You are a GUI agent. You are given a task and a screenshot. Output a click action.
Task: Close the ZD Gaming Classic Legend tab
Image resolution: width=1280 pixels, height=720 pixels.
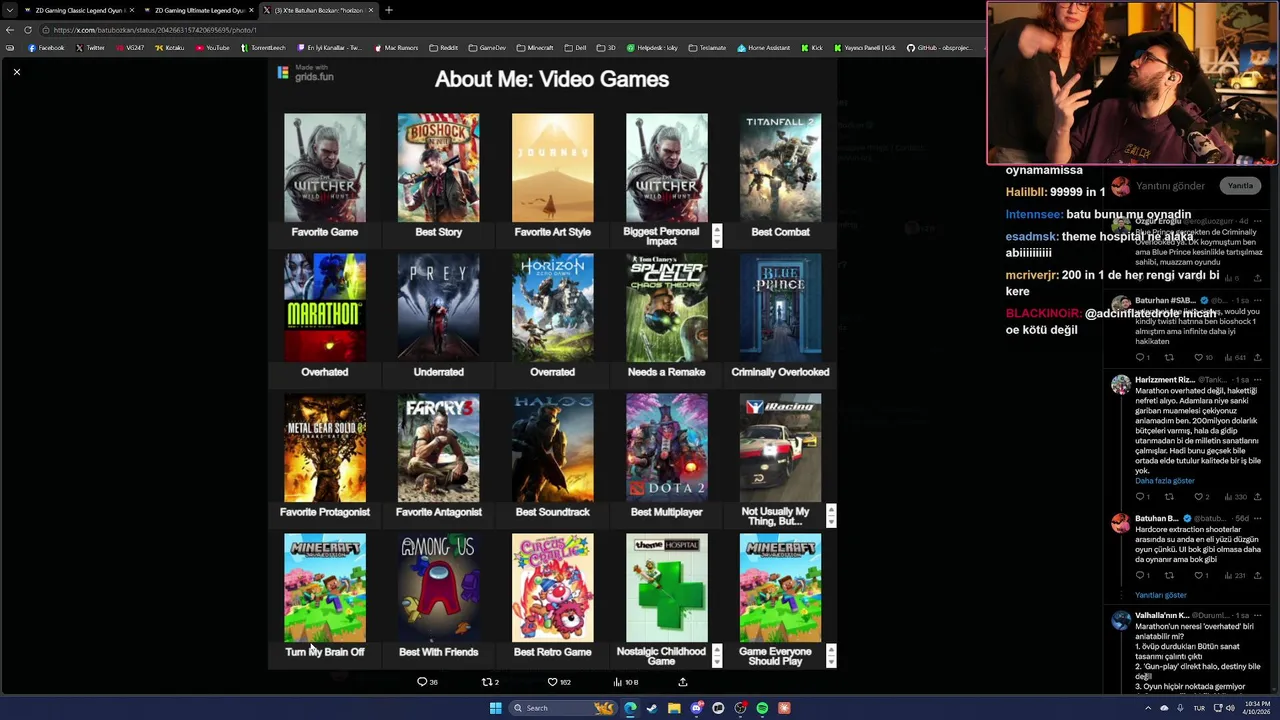click(x=131, y=10)
